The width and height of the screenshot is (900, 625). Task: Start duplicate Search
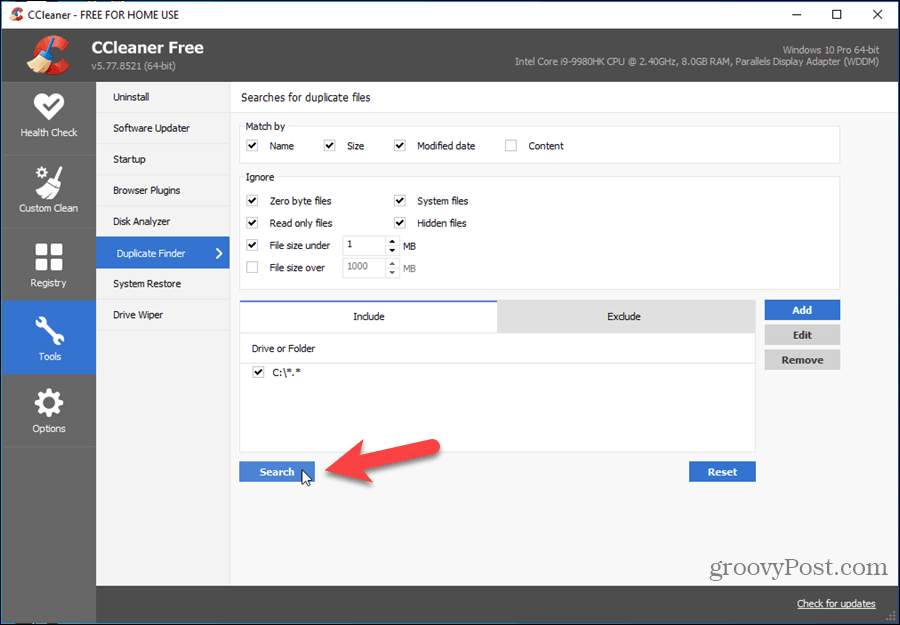pos(277,472)
